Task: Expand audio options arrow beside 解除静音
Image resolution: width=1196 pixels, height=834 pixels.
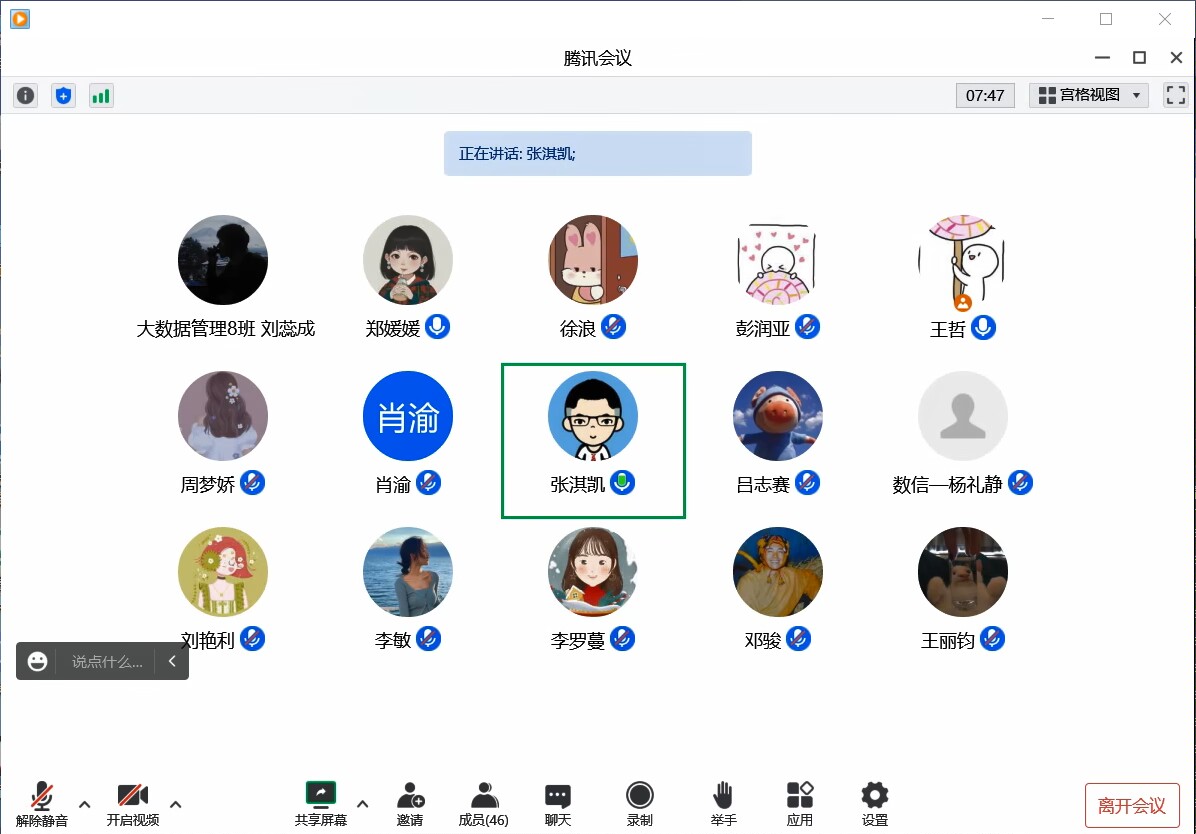Action: 85,804
